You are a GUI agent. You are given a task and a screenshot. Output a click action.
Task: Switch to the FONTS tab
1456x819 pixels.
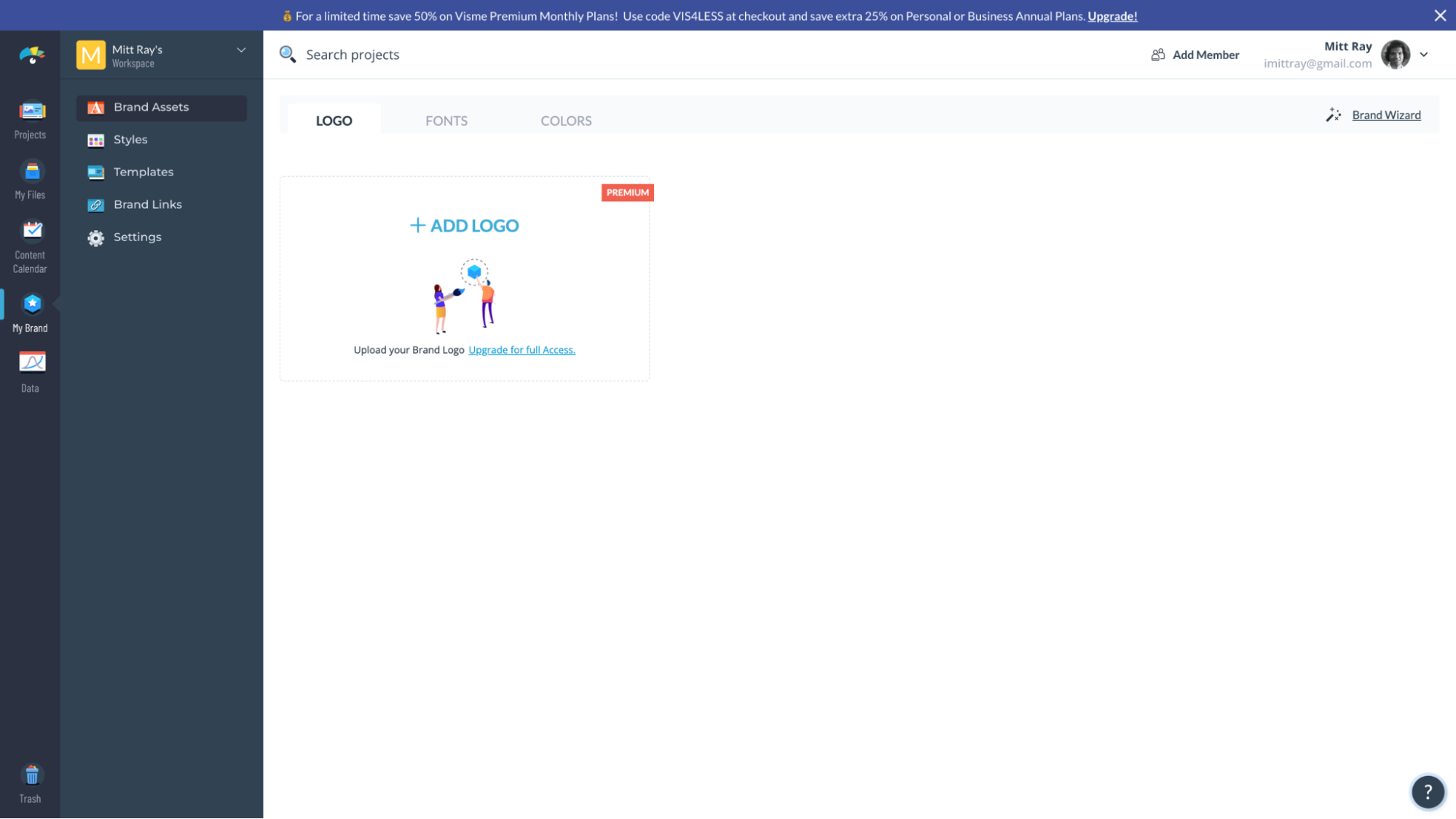(x=446, y=120)
